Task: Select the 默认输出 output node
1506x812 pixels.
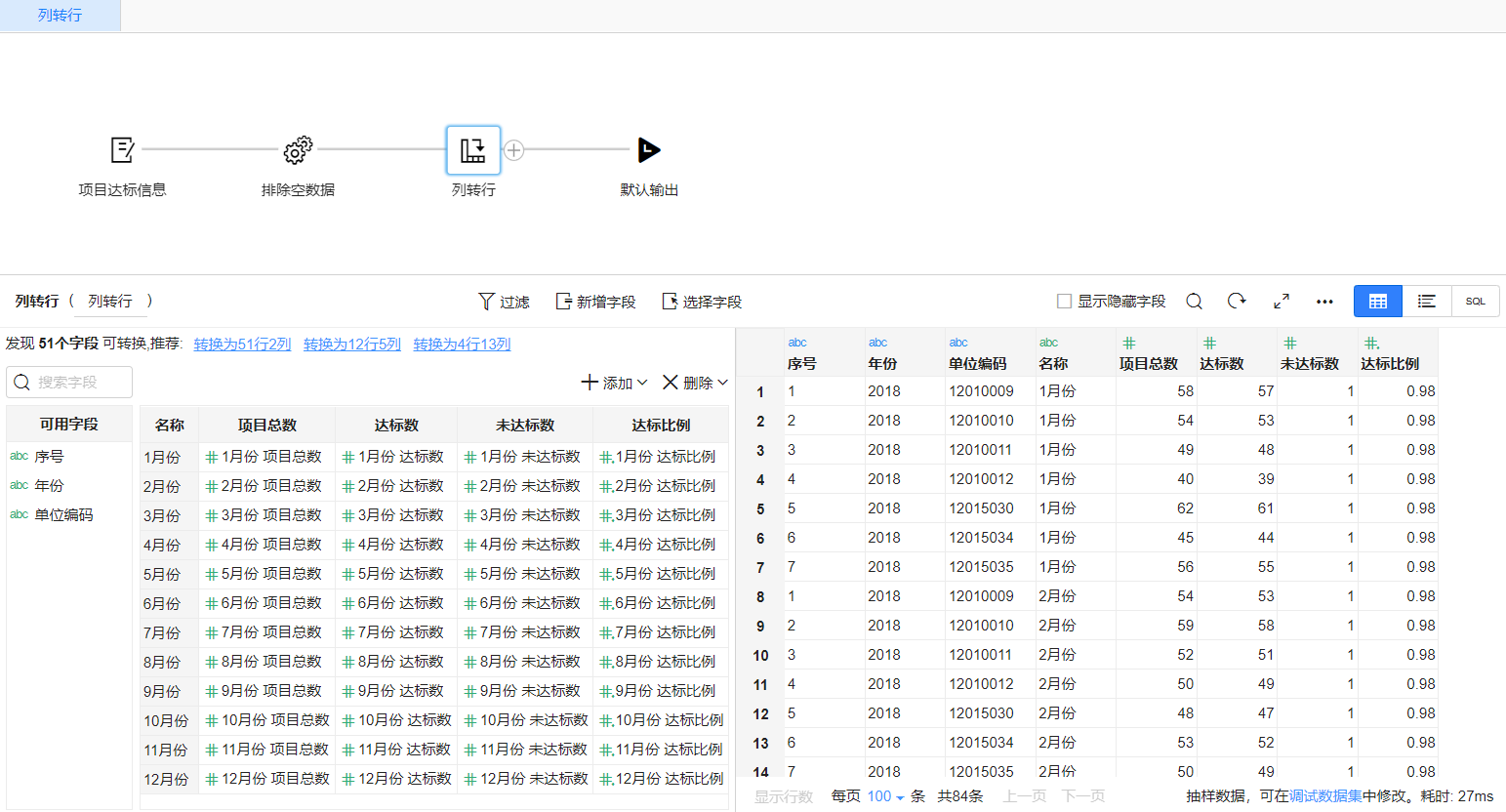Action: [x=648, y=150]
